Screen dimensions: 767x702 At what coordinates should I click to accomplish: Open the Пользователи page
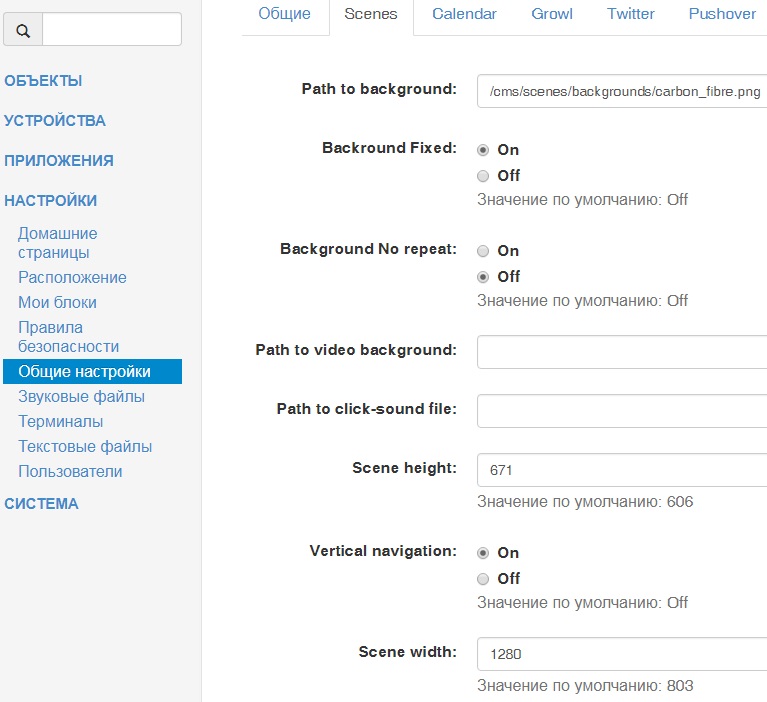[70, 472]
